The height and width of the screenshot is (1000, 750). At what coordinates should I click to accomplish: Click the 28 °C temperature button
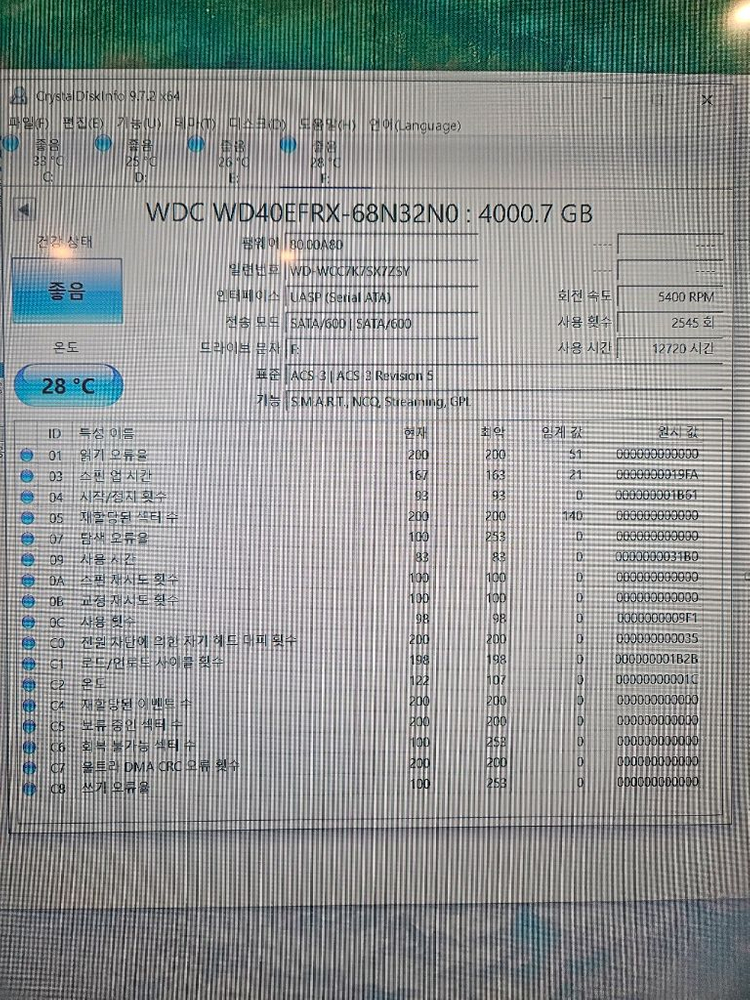[68, 385]
